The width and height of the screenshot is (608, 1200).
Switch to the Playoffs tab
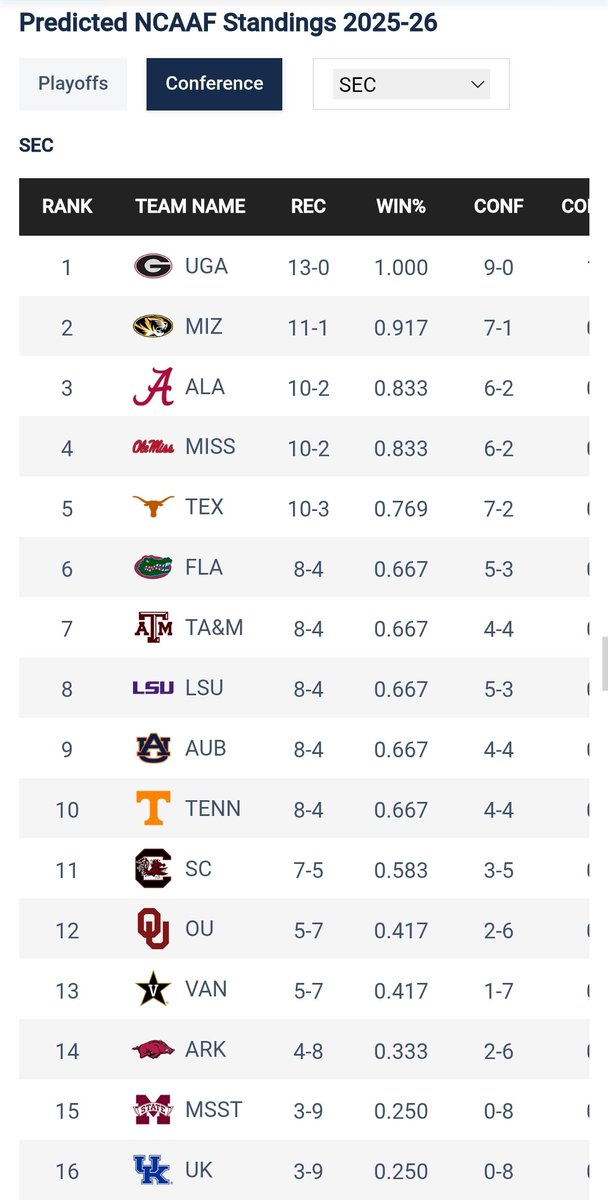point(73,84)
